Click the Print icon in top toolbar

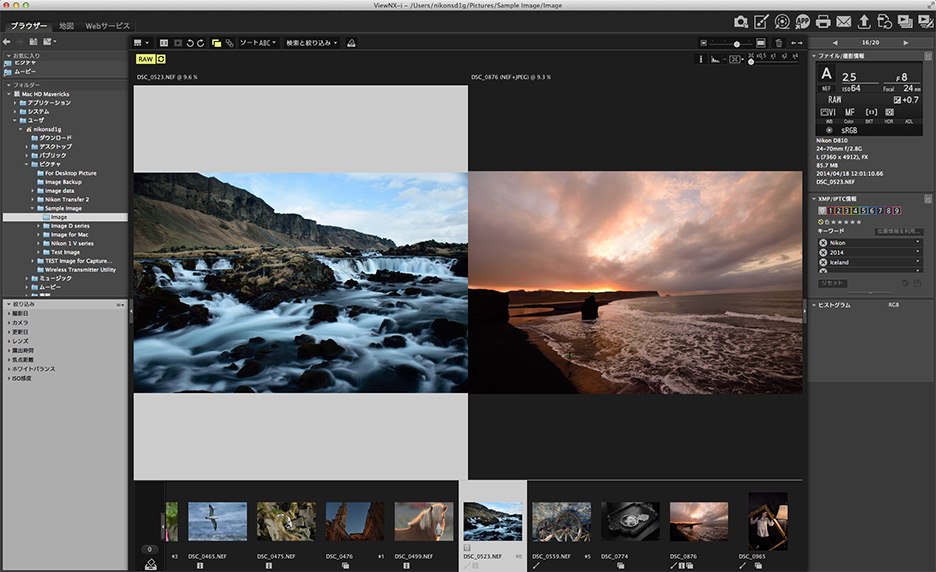point(823,21)
